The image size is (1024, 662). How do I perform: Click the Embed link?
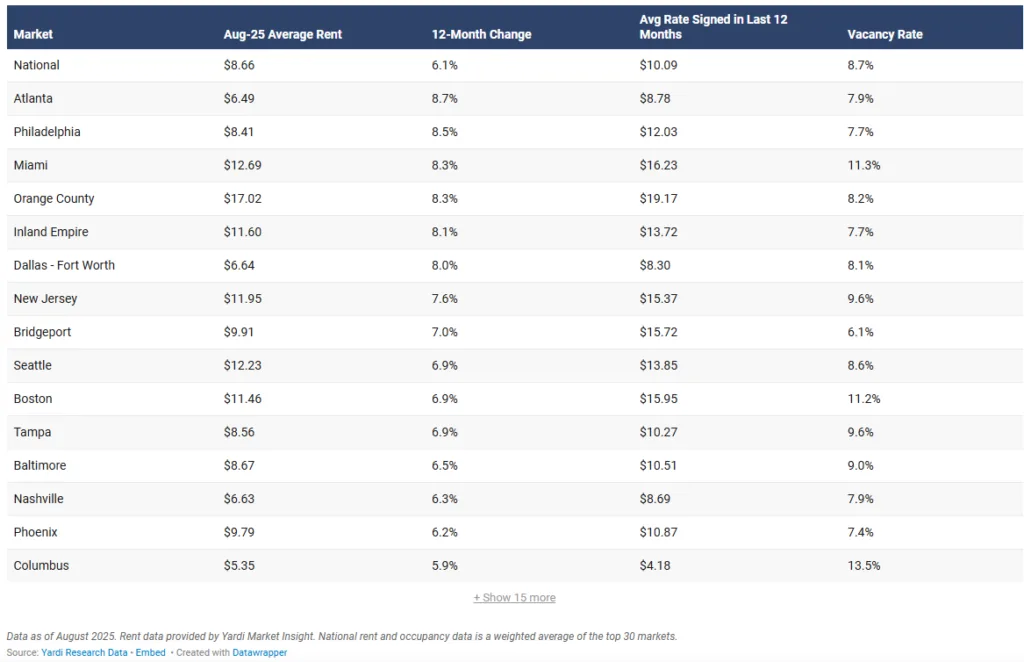(x=150, y=653)
